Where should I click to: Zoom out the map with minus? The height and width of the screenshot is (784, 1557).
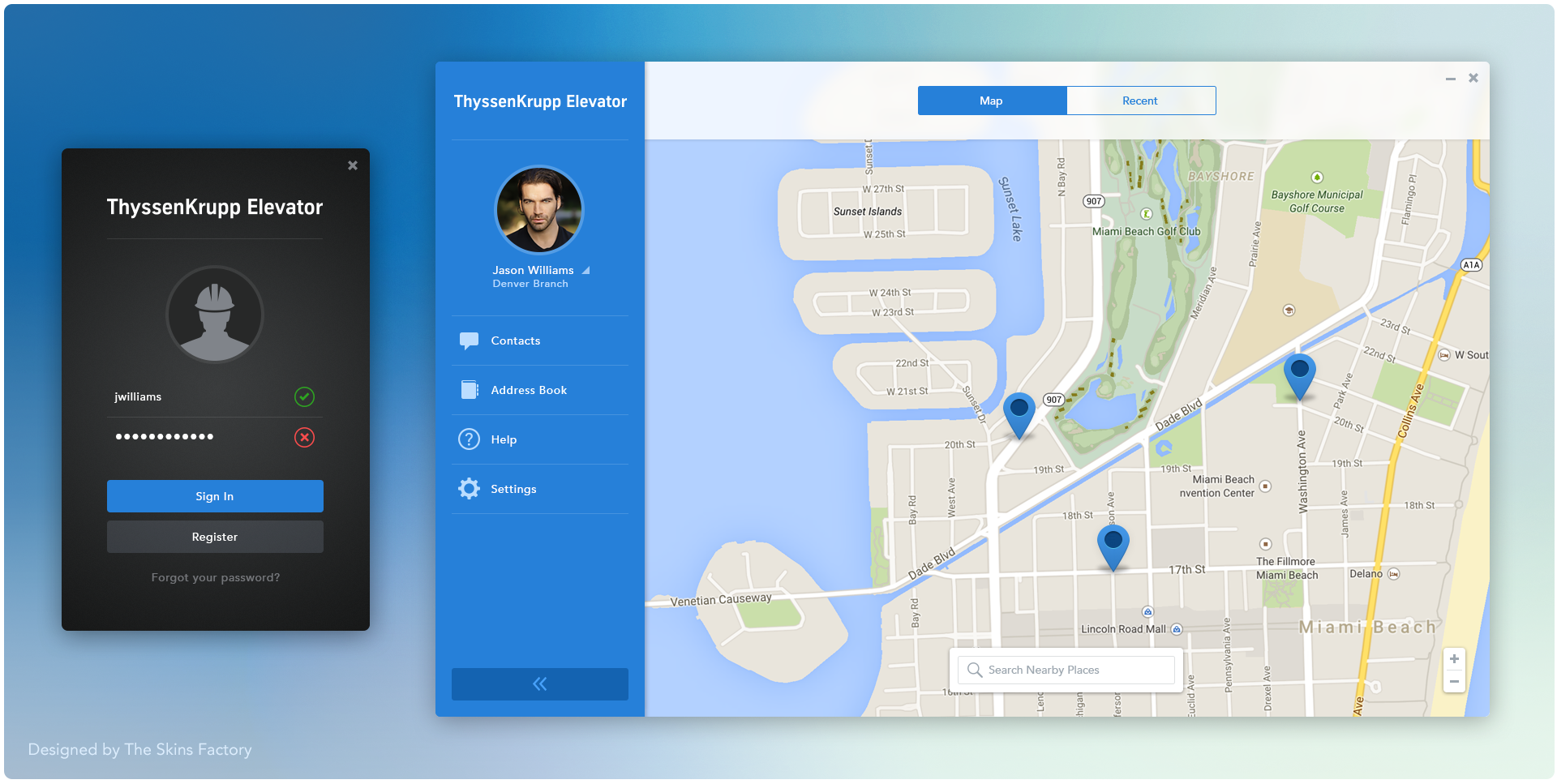(x=1454, y=682)
